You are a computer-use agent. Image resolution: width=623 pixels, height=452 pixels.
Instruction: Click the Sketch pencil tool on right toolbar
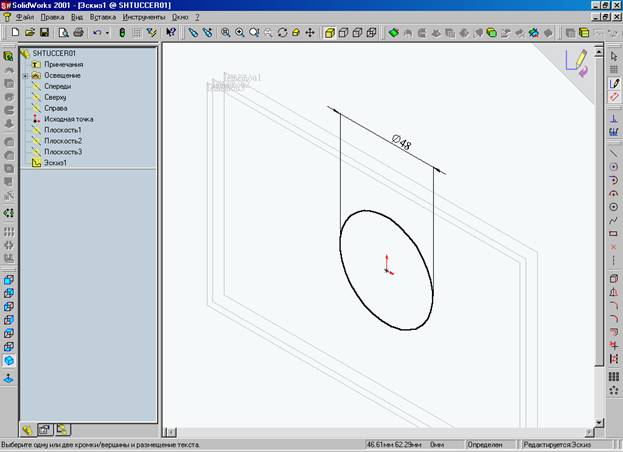point(614,83)
